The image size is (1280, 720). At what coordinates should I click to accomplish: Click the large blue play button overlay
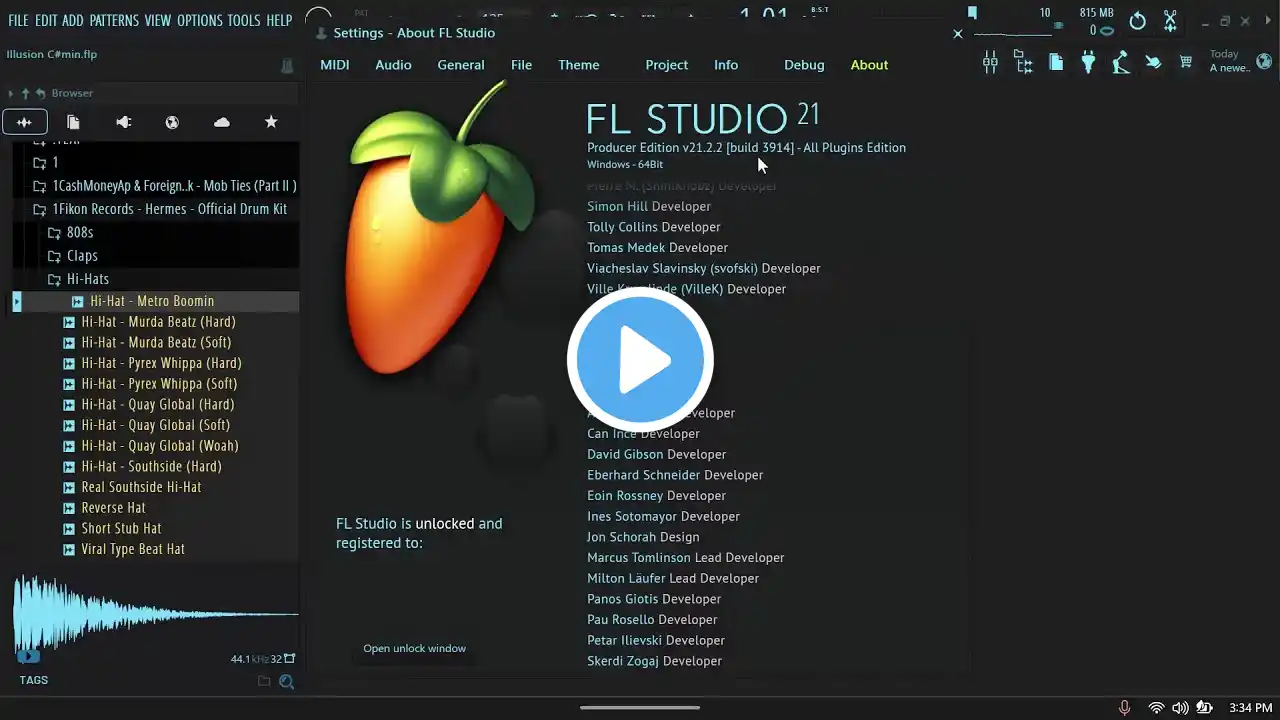click(640, 360)
